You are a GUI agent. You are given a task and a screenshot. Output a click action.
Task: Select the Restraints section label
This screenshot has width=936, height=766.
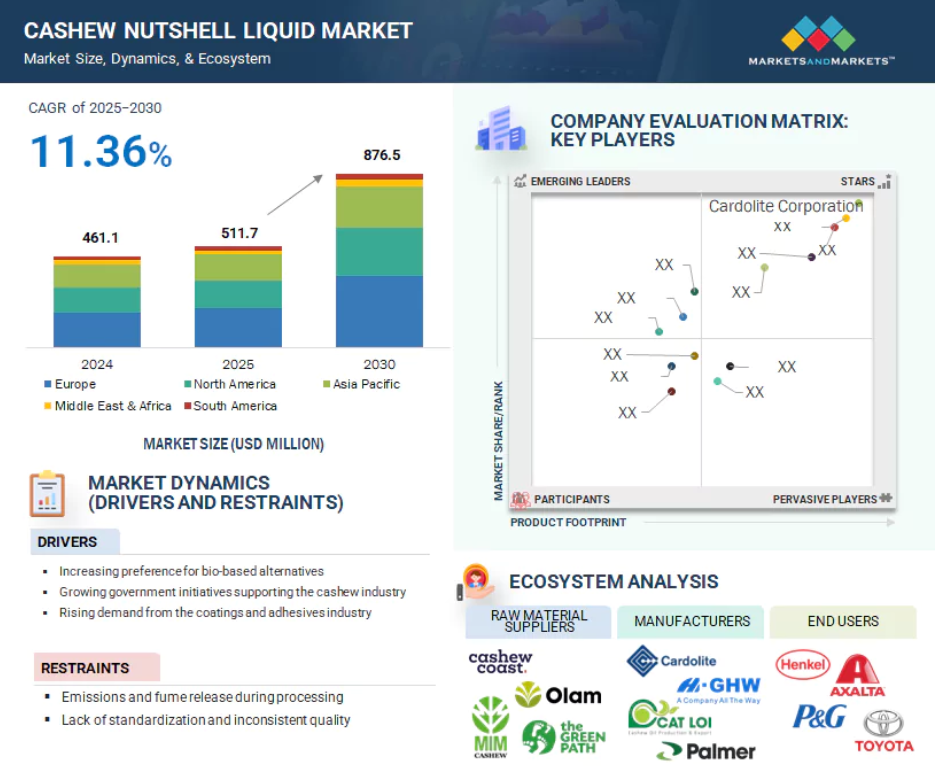click(x=97, y=667)
